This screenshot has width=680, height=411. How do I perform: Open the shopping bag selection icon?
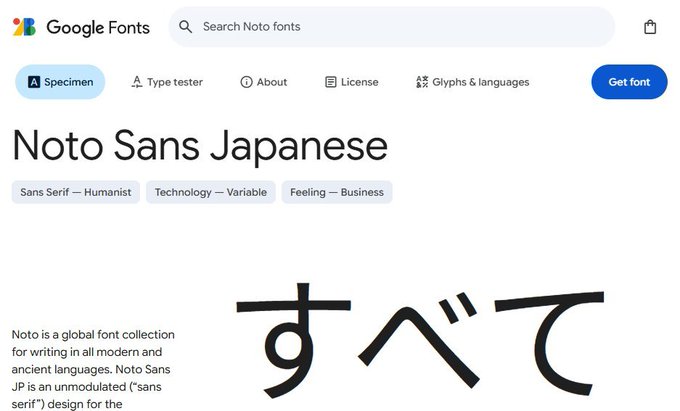[x=650, y=27]
